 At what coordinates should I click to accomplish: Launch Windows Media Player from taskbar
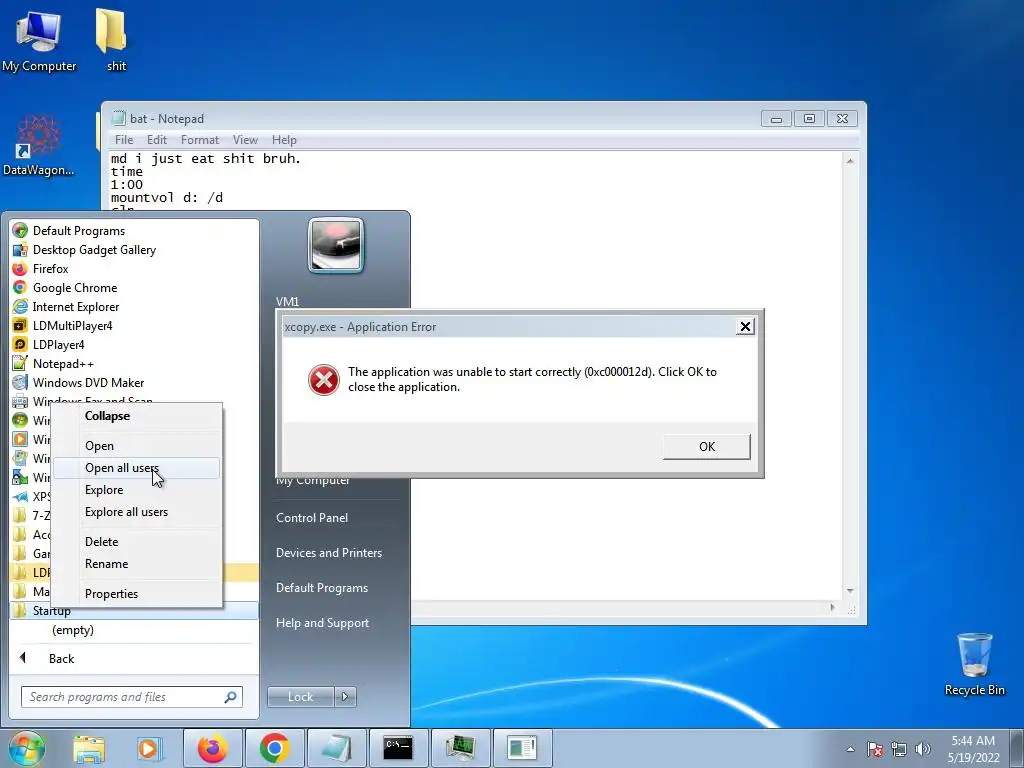(148, 748)
